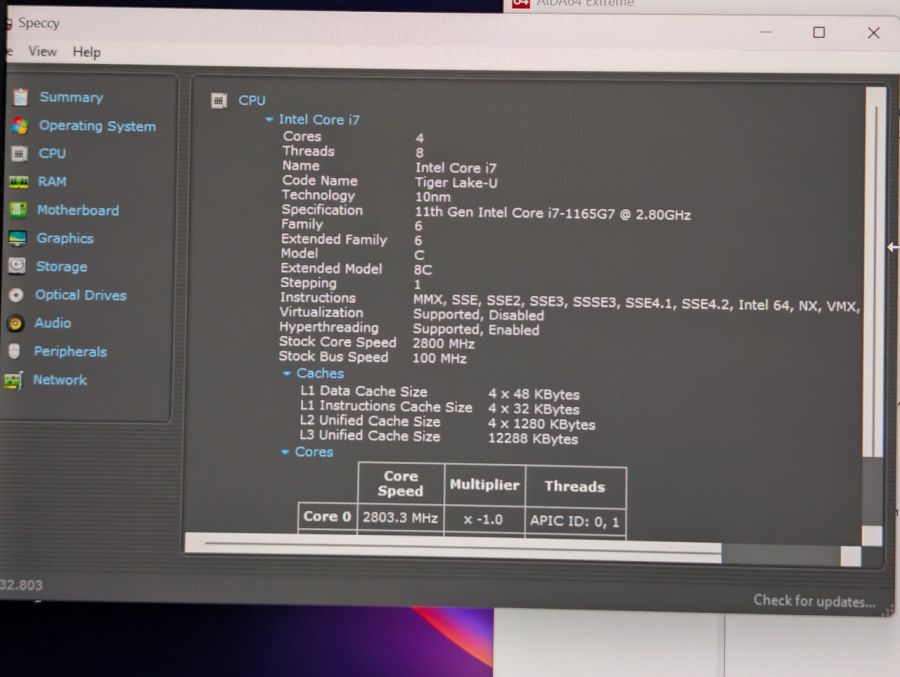The width and height of the screenshot is (900, 677).
Task: Click the Stock Bus Speed value 100 MHz
Action: [x=439, y=358]
